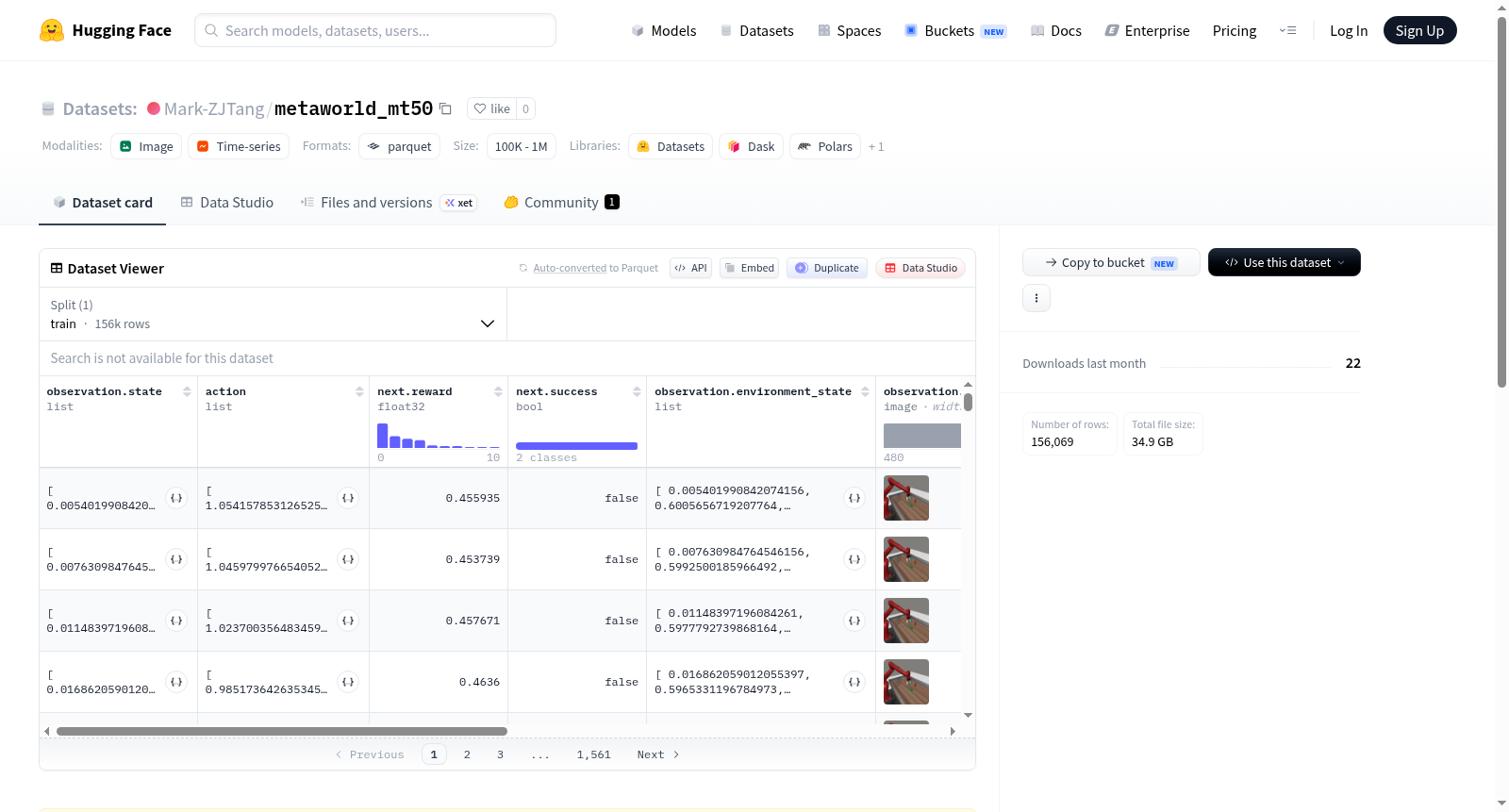Sort by observation.state column

187,391
